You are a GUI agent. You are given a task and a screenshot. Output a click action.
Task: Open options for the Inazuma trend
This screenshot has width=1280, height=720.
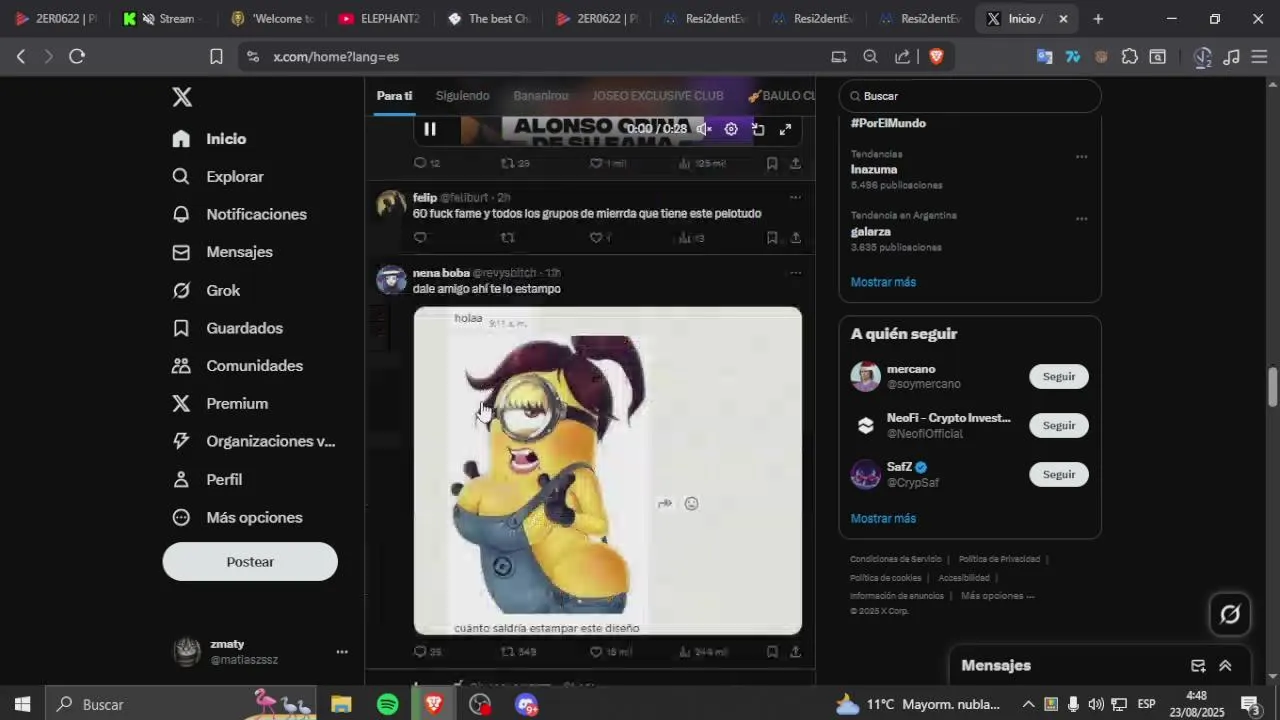click(1081, 157)
